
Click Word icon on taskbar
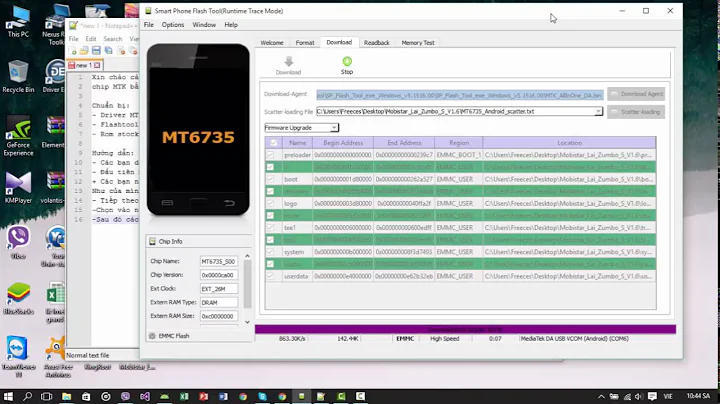(x=223, y=396)
